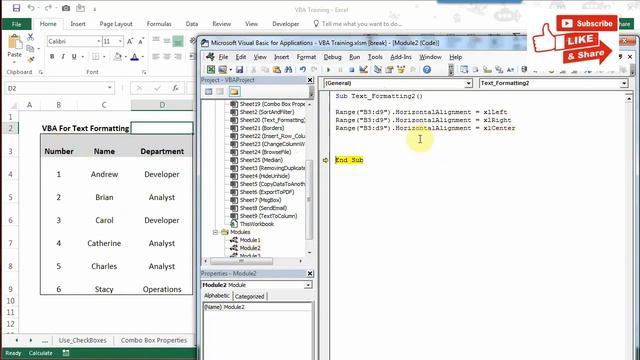The width and height of the screenshot is (640, 360).
Task: Open the fill color bucket in Excel
Action: pos(118,56)
